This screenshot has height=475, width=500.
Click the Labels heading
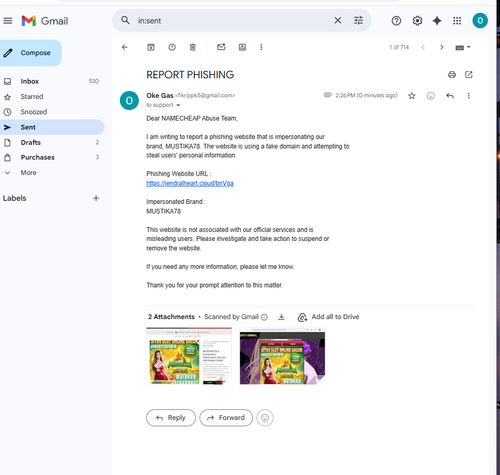[15, 198]
